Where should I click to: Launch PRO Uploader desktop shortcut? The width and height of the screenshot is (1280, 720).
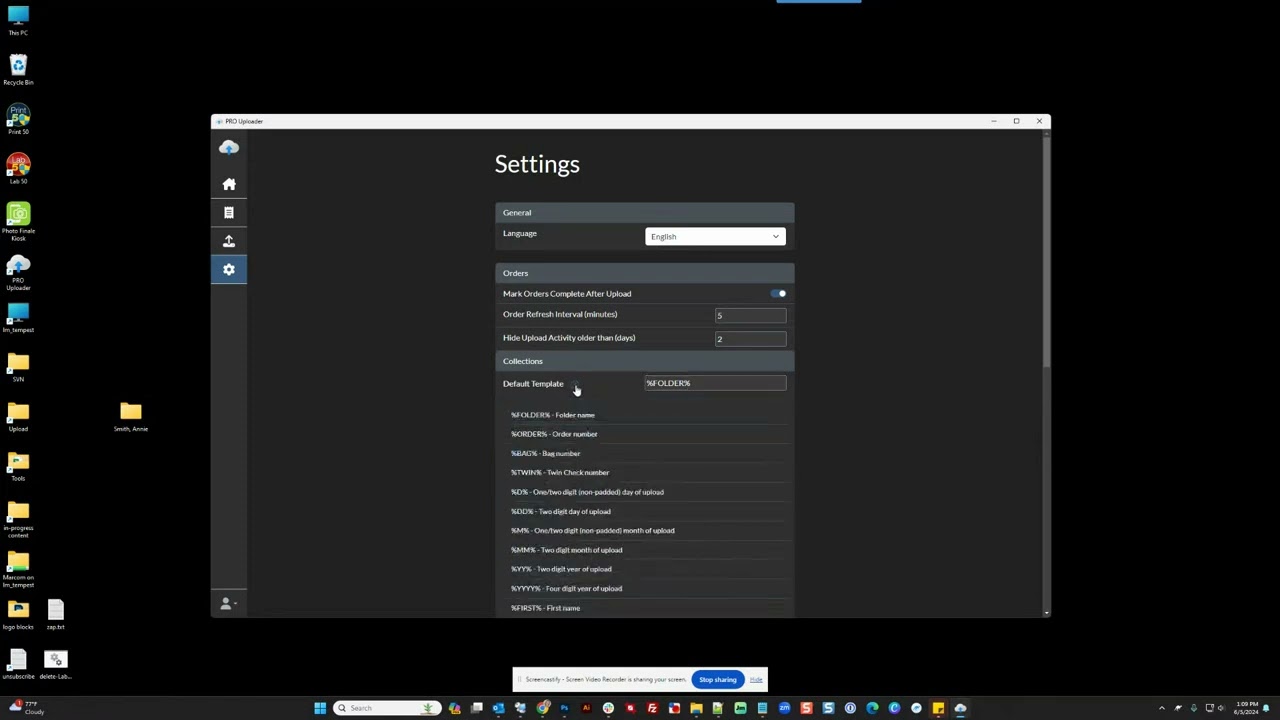pyautogui.click(x=18, y=272)
